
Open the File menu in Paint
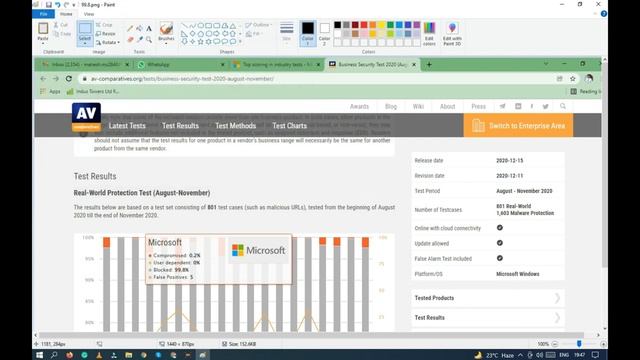(43, 14)
